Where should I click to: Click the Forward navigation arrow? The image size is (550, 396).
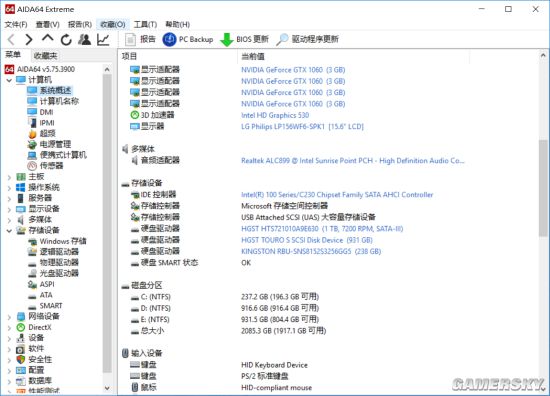point(29,39)
